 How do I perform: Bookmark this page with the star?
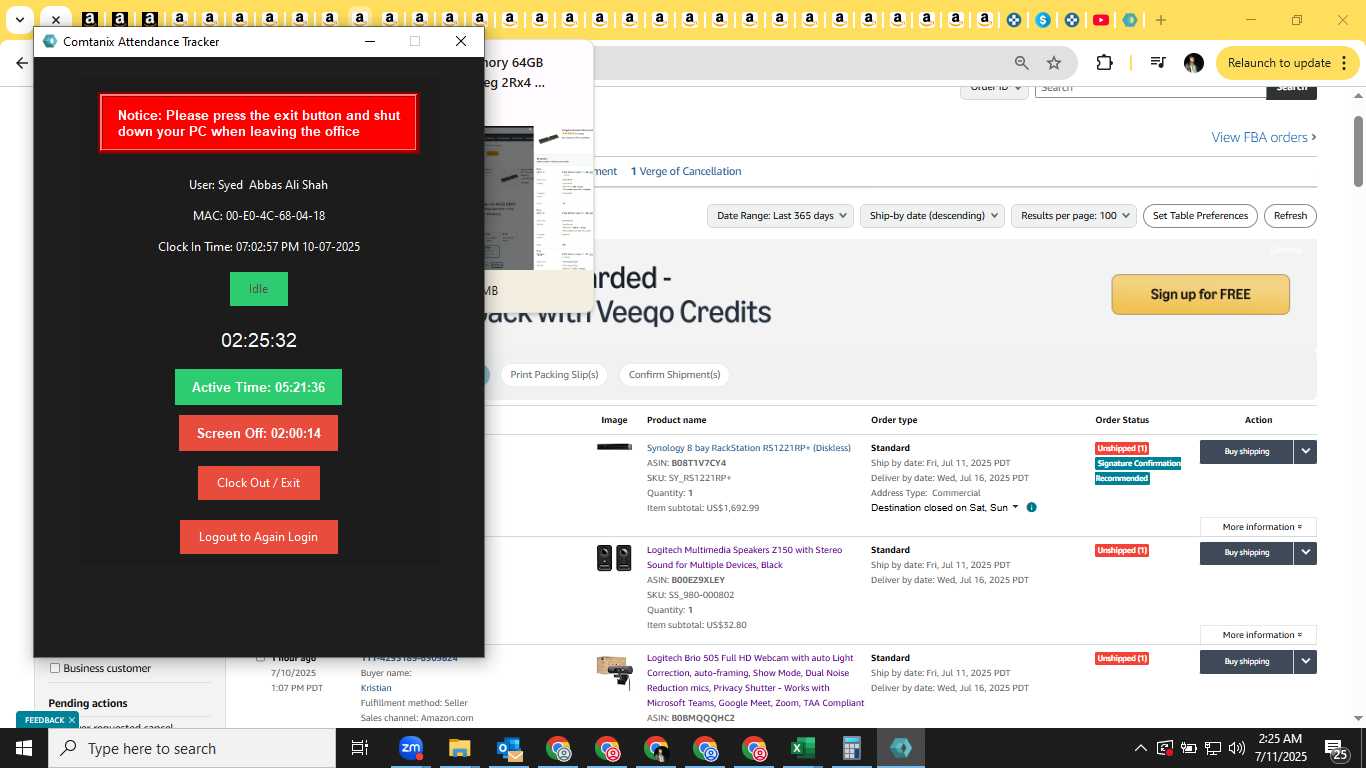click(1054, 63)
